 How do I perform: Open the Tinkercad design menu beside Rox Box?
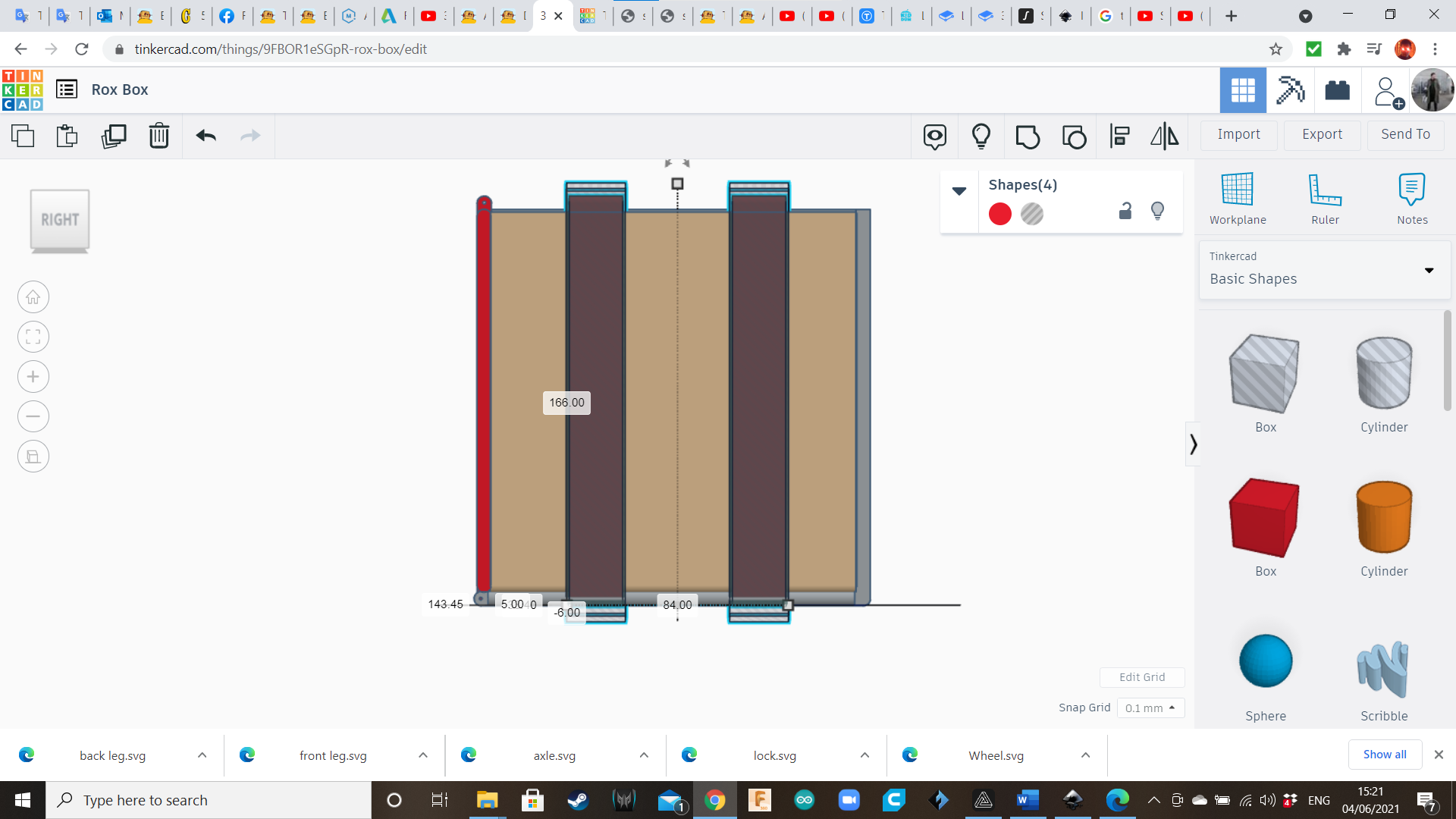(67, 89)
